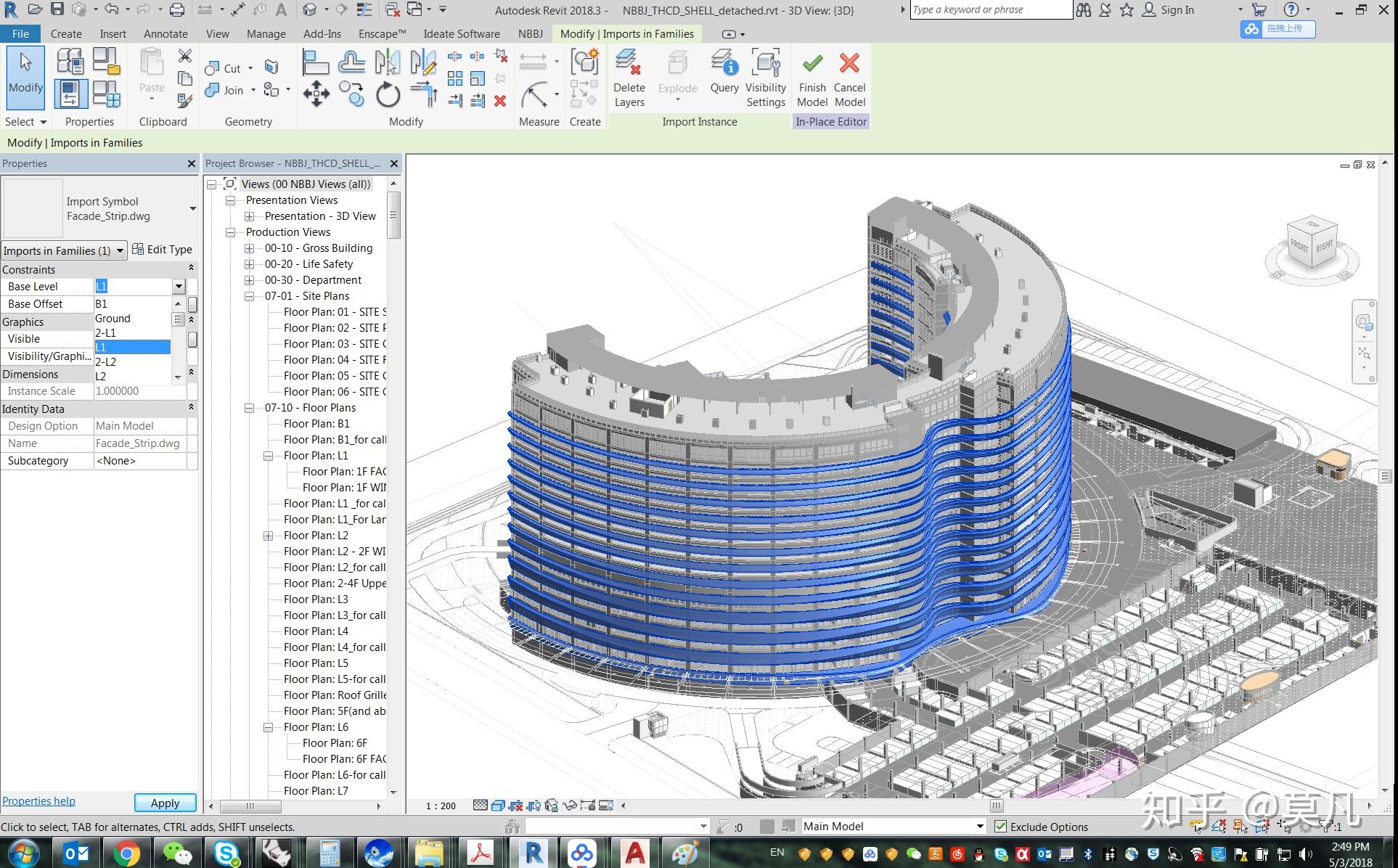Click Finish Model green checkmark
This screenshot has width=1398, height=868.
(x=812, y=78)
